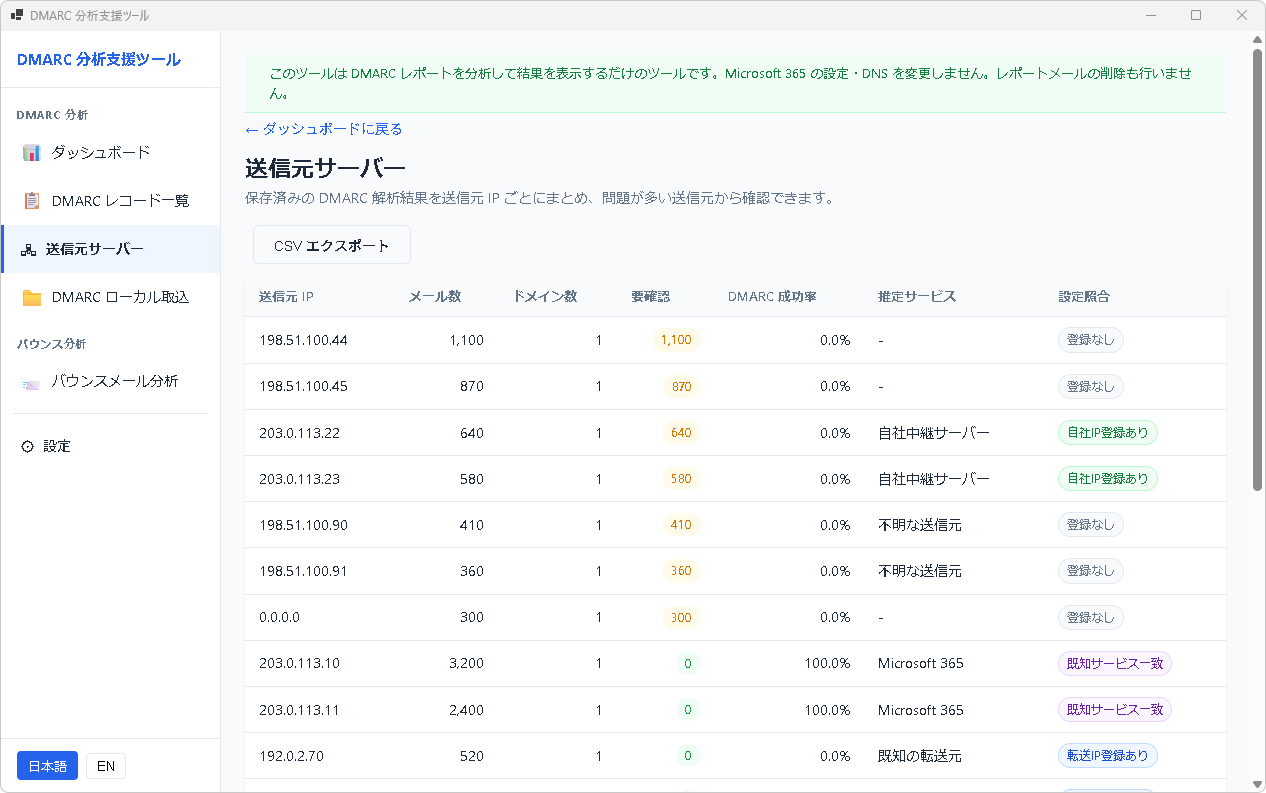The height and width of the screenshot is (793, 1266).
Task: Select the IP 203.0.113.23 cell
Action: (299, 479)
